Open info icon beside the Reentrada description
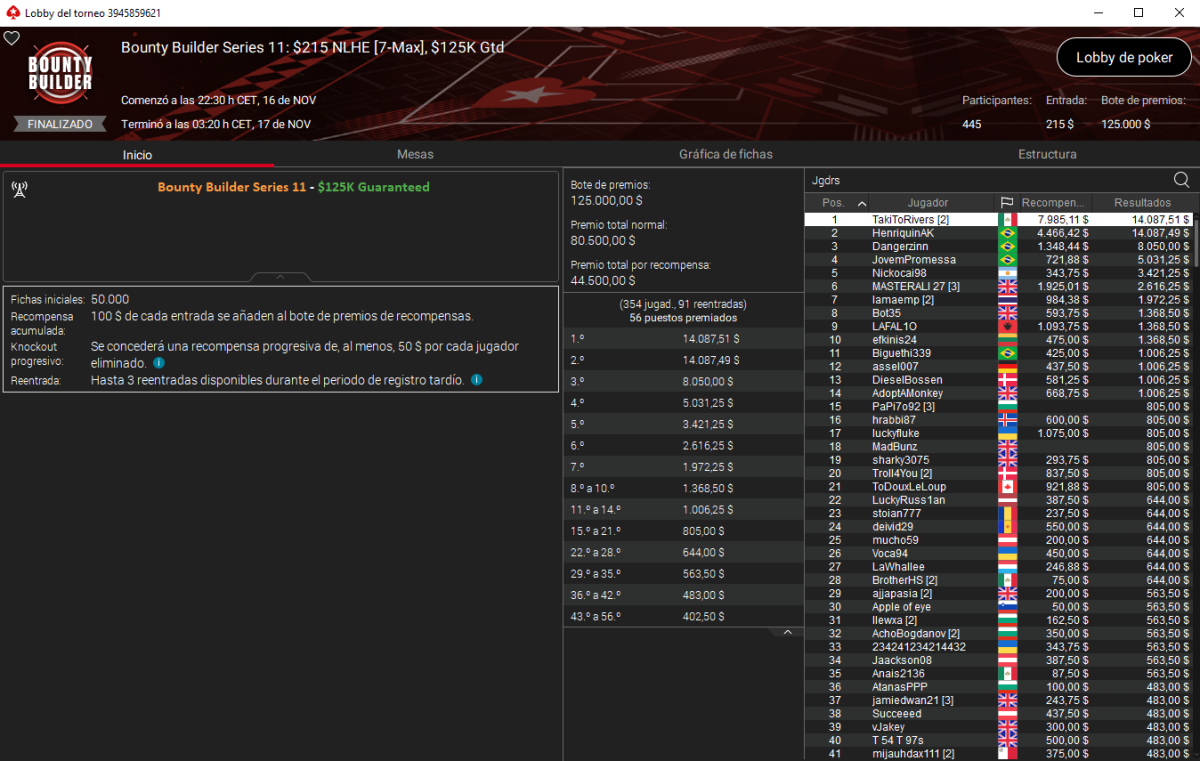Viewport: 1200px width, 761px height. point(477,380)
